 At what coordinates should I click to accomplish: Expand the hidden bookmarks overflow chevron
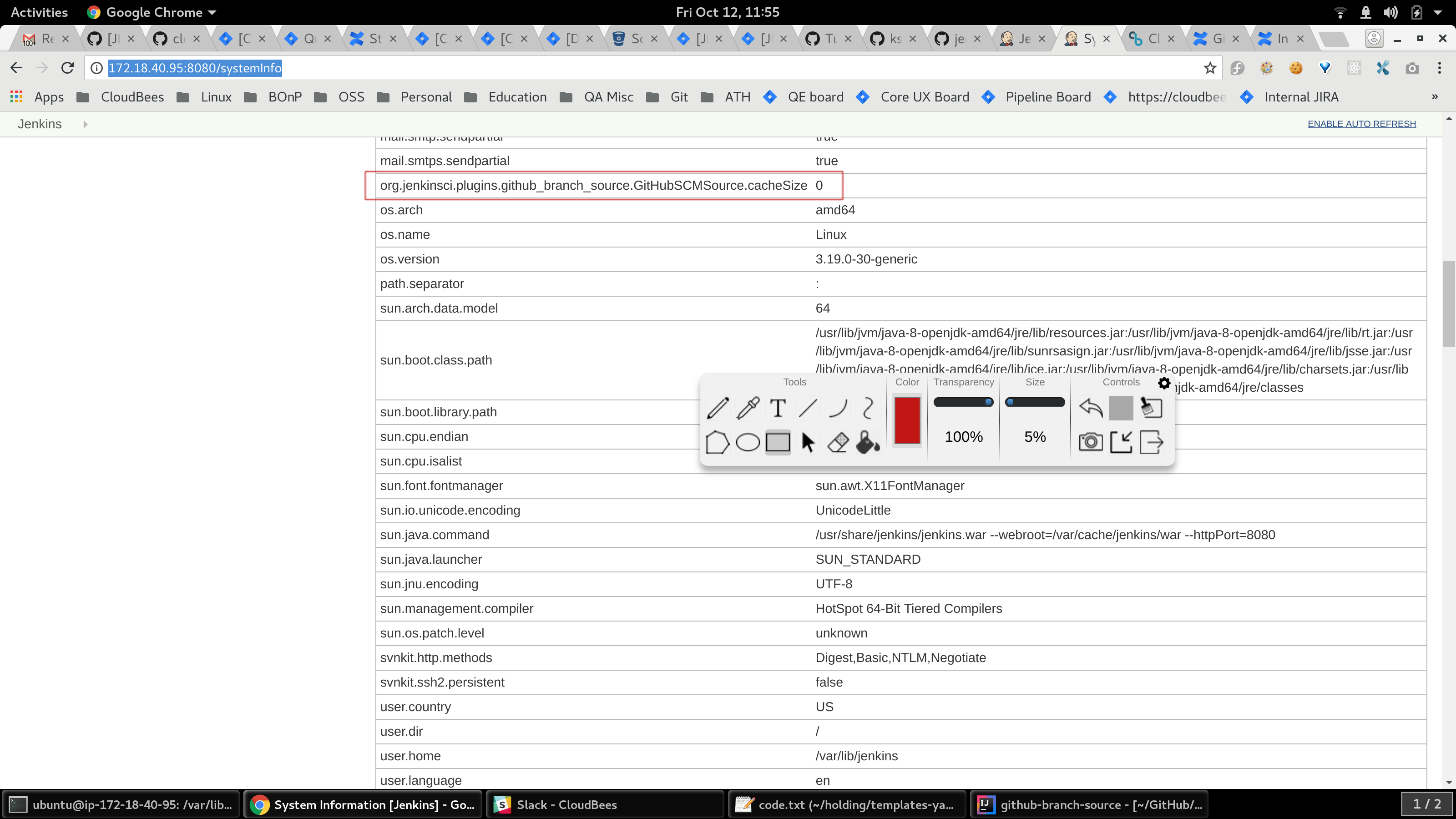[1435, 96]
